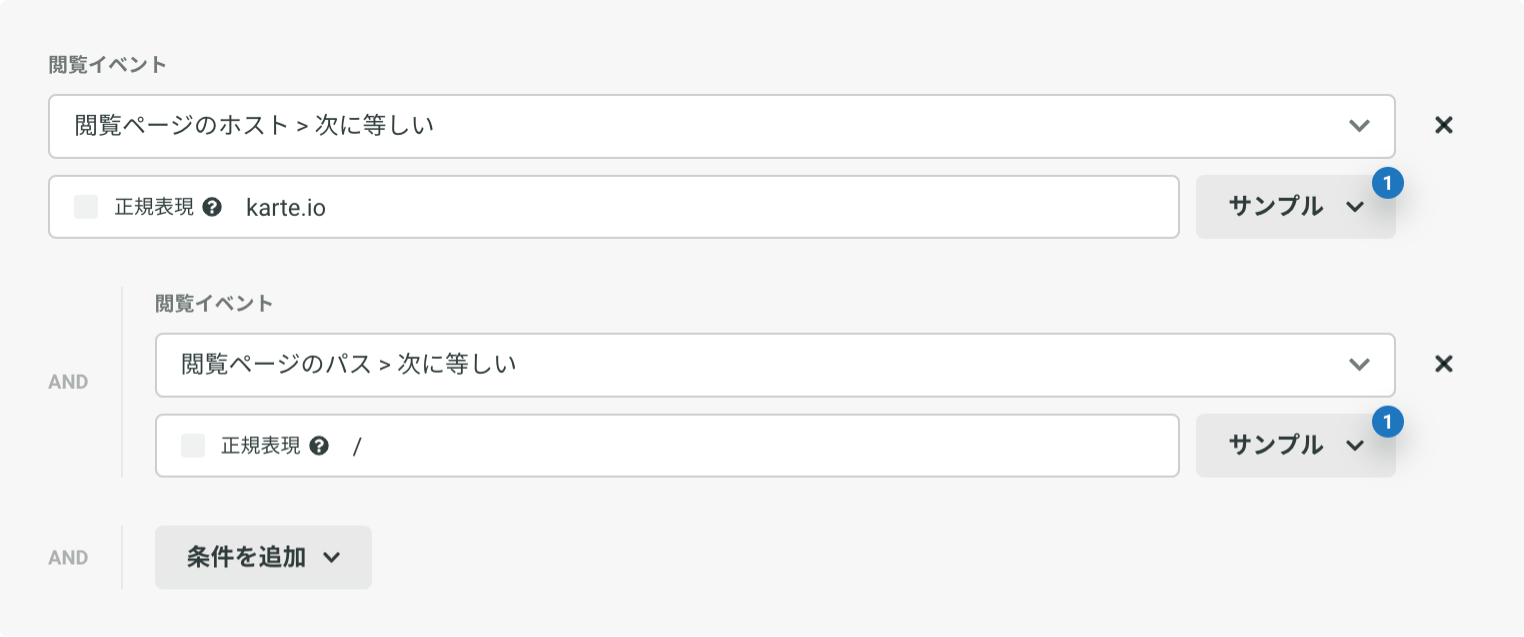Screen dimensions: 1524x637
Task: Click chevron arrow in host condition dropdown
Action: [1359, 126]
